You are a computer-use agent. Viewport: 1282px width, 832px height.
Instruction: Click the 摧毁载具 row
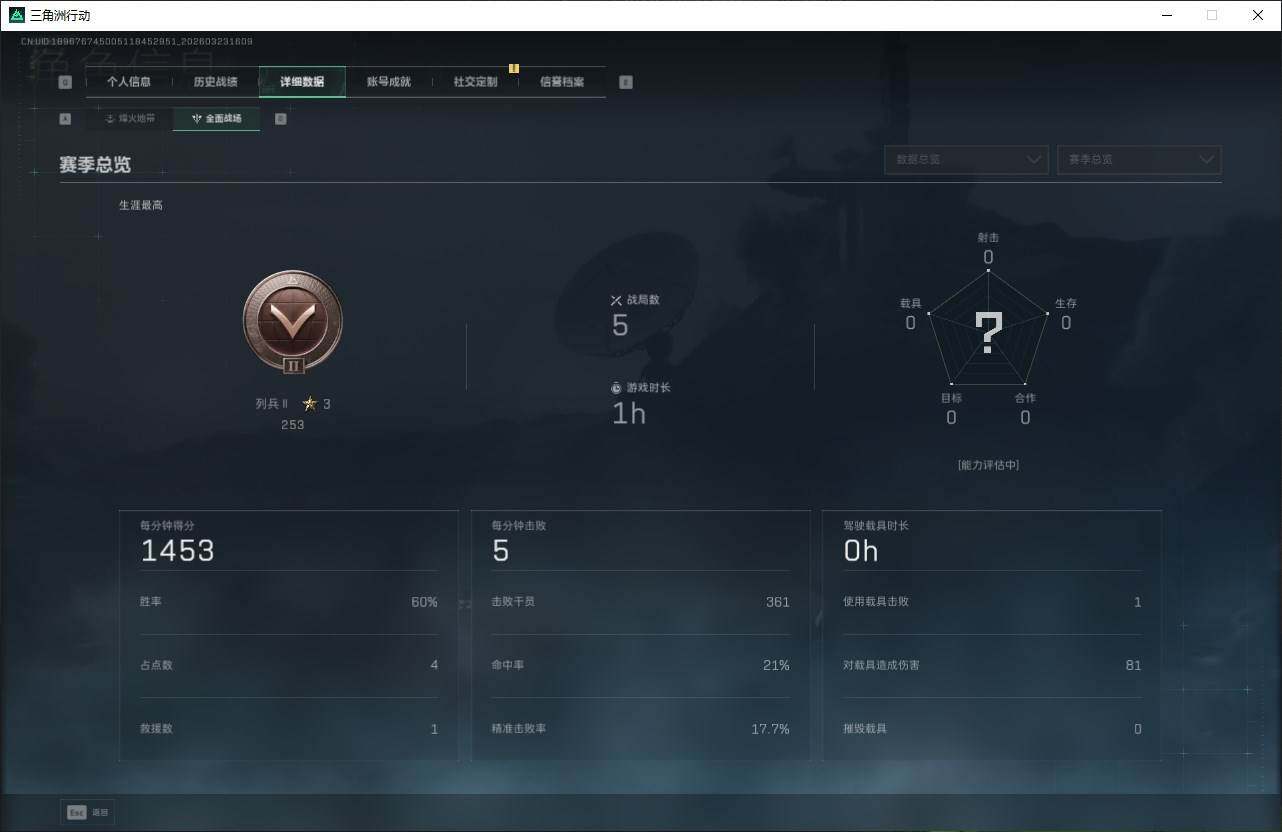(992, 729)
